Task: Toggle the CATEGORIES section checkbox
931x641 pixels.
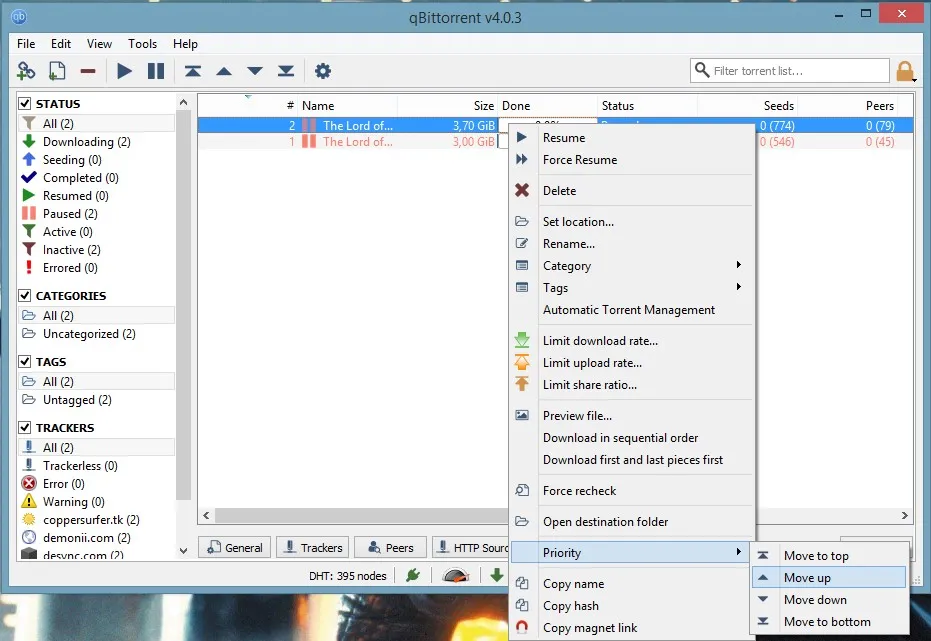Action: 25,296
